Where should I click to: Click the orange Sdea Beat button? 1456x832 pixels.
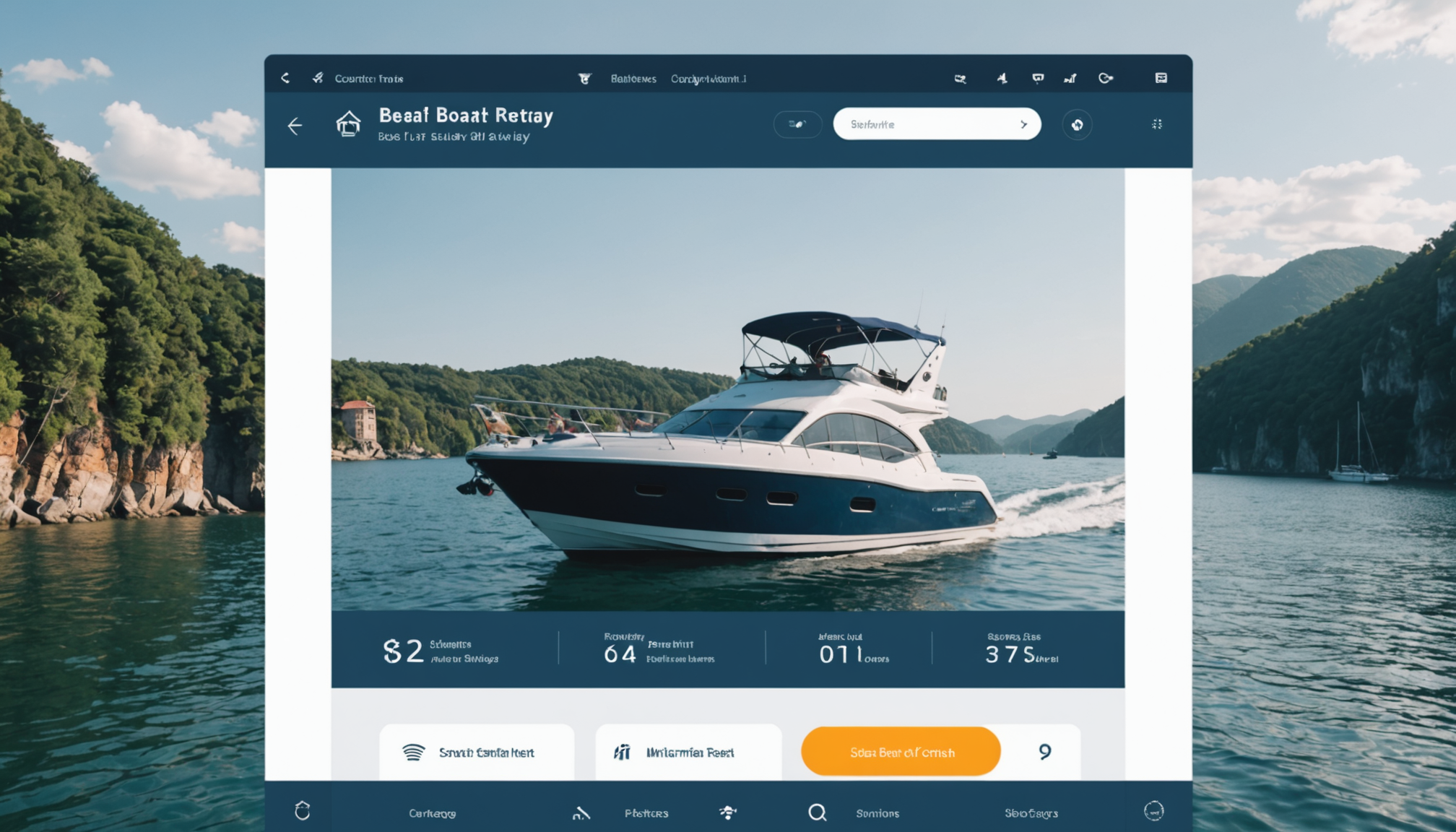click(901, 752)
